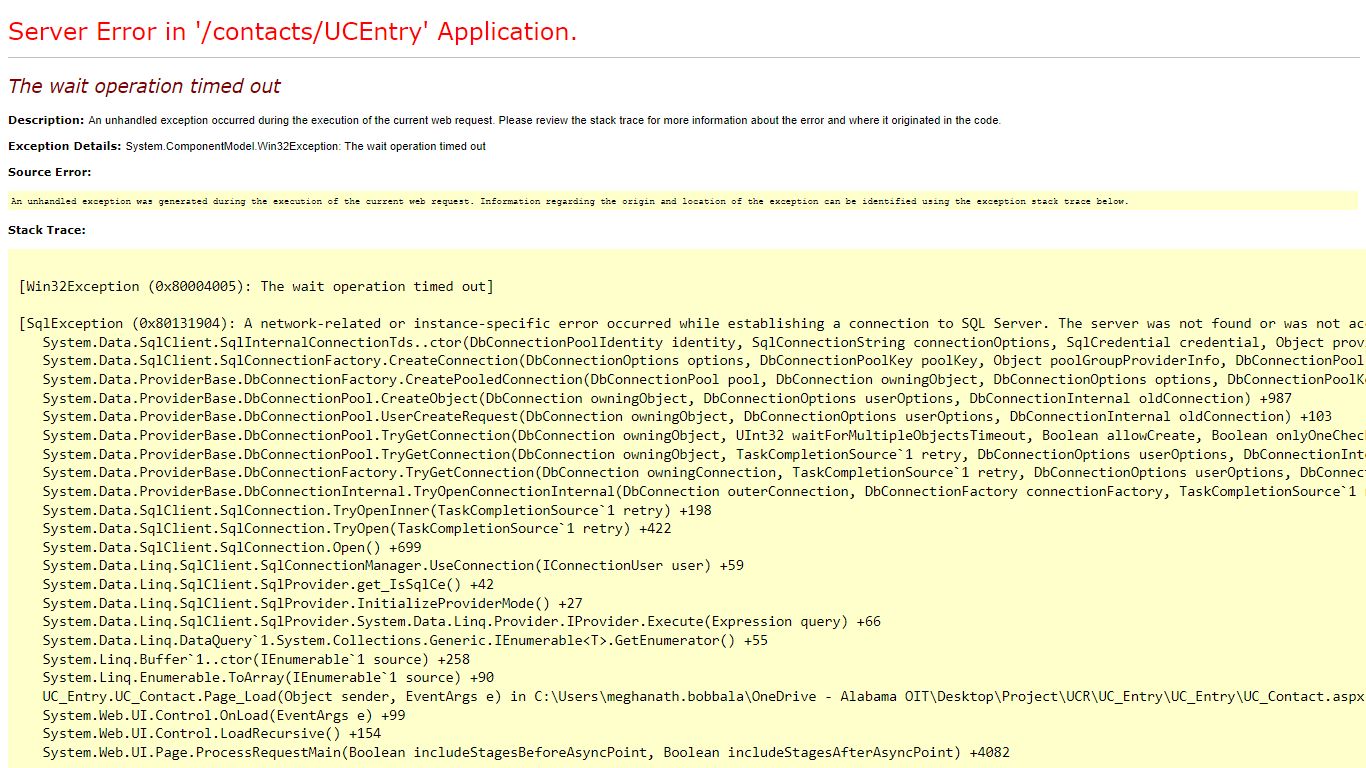Viewport: 1366px width, 768px height.
Task: Click 'TryGetConnection' line with UInt32 waitForMultipleObjectsTimeout
Action: point(704,436)
